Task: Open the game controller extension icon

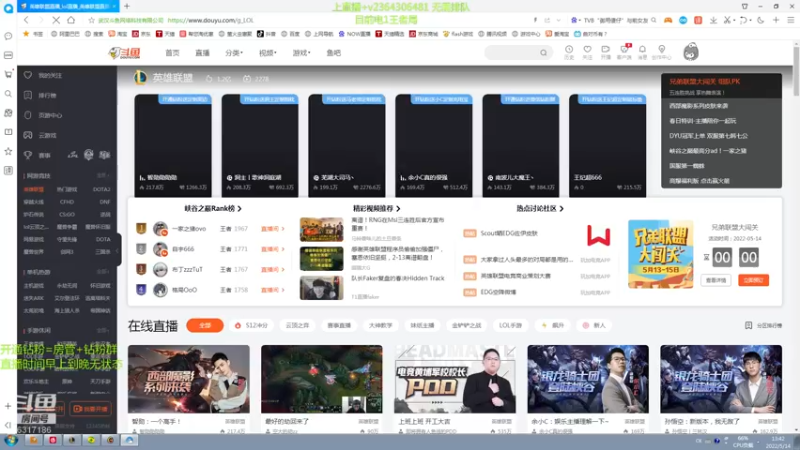Action: tap(667, 20)
